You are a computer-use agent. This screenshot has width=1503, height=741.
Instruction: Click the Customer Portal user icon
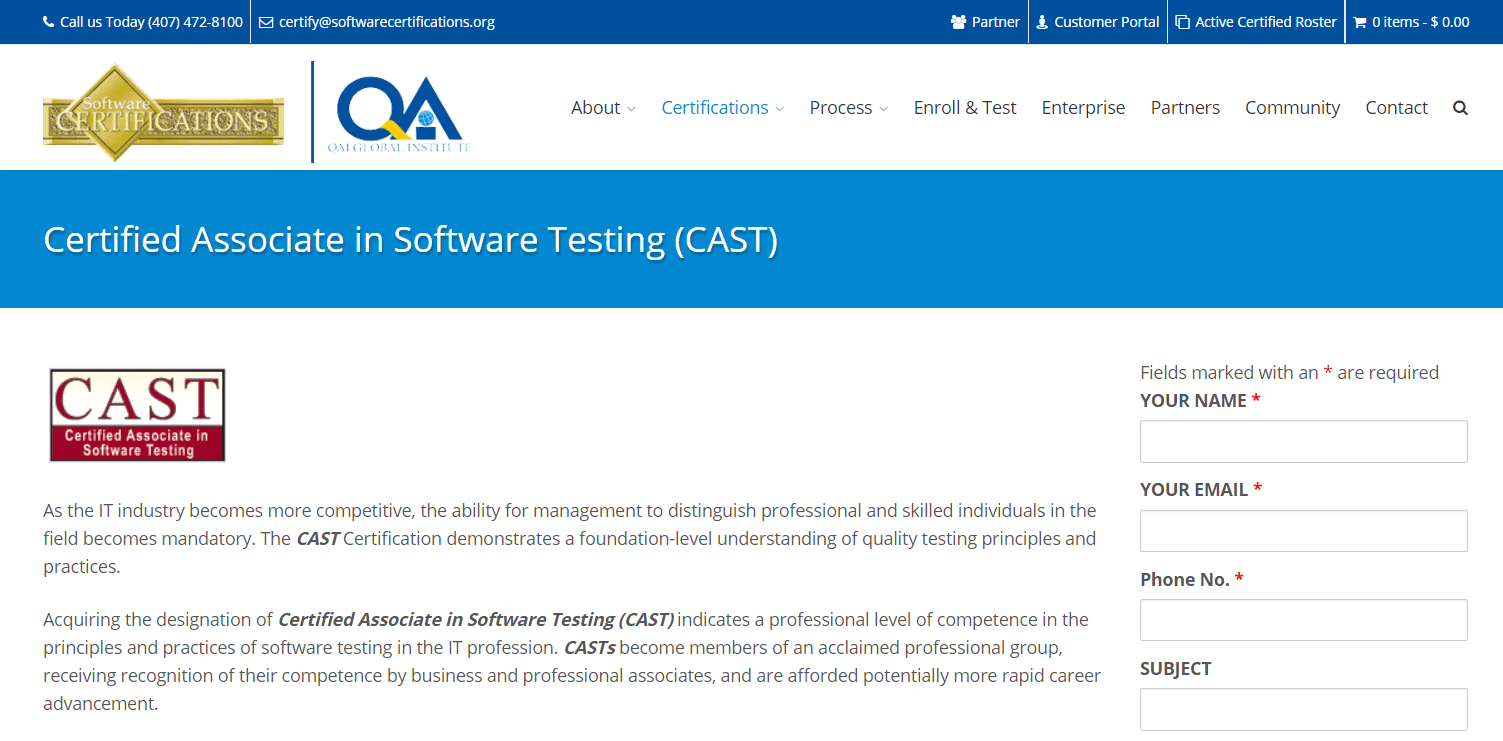[x=1040, y=21]
